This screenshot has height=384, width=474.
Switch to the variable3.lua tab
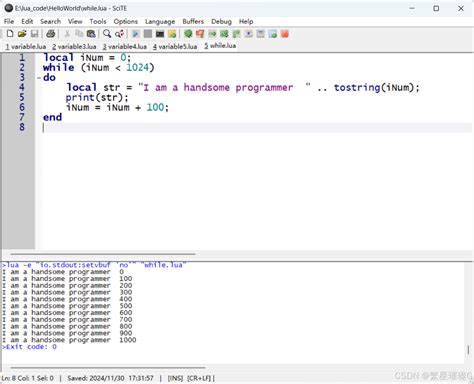coord(74,46)
